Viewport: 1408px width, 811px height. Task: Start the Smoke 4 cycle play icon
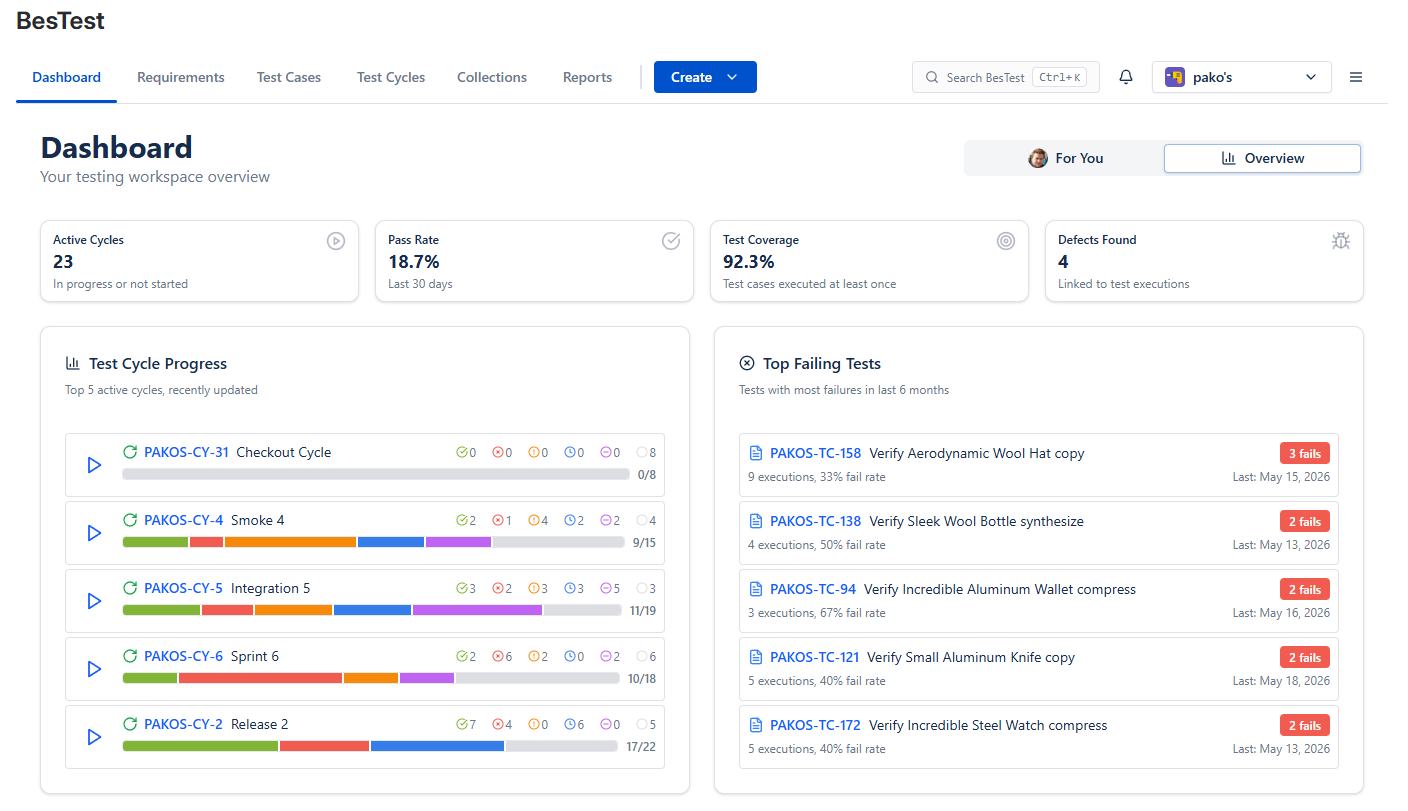94,533
